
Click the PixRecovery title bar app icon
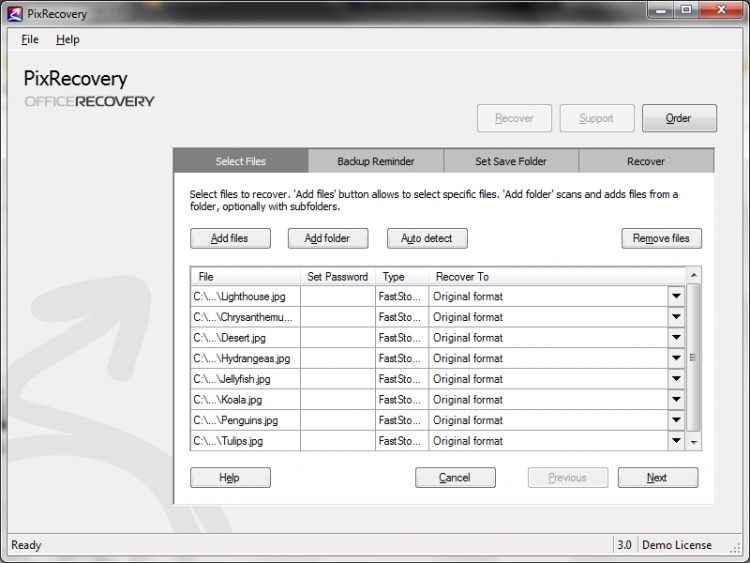[x=15, y=14]
